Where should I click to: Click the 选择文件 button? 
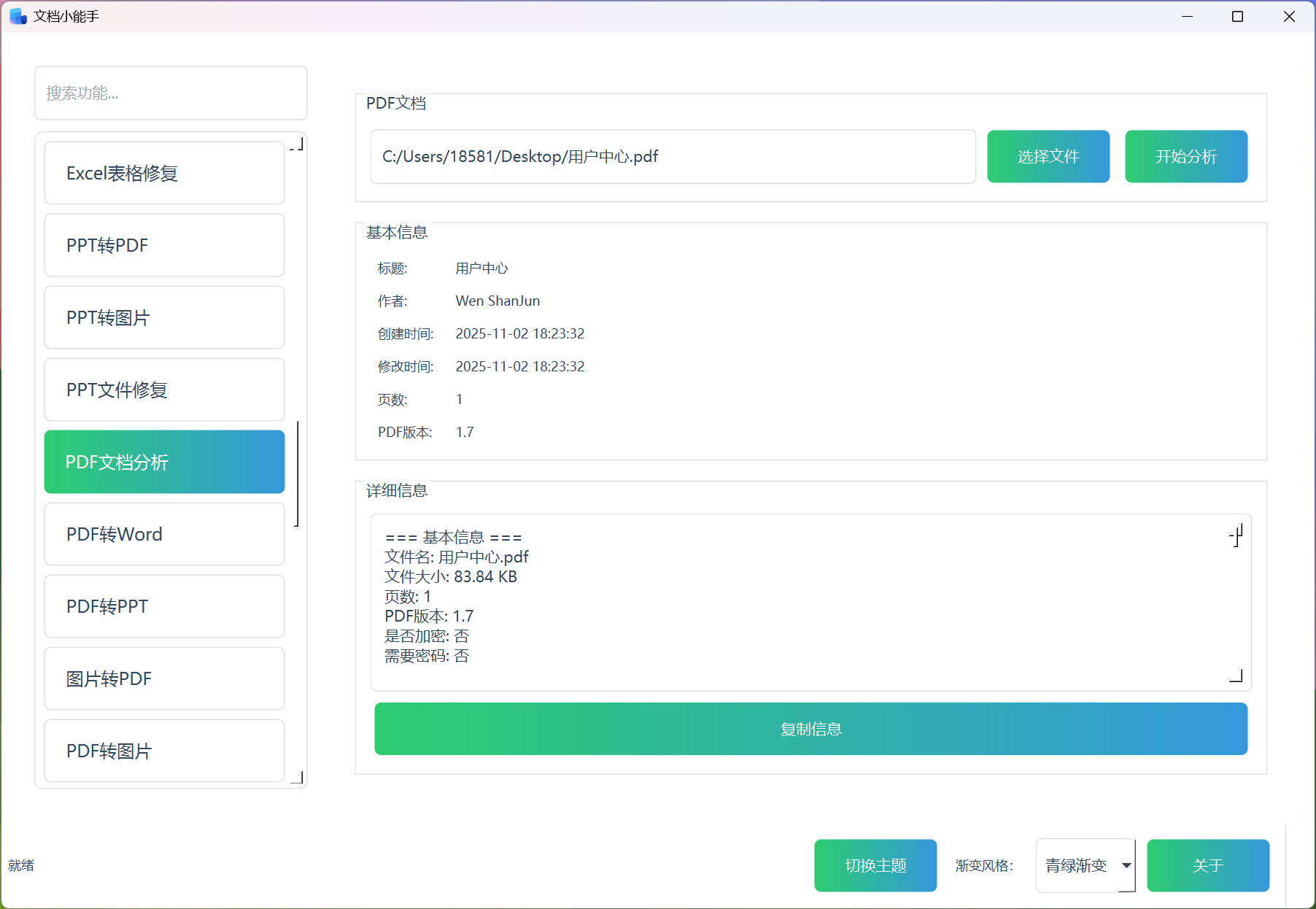(x=1048, y=156)
